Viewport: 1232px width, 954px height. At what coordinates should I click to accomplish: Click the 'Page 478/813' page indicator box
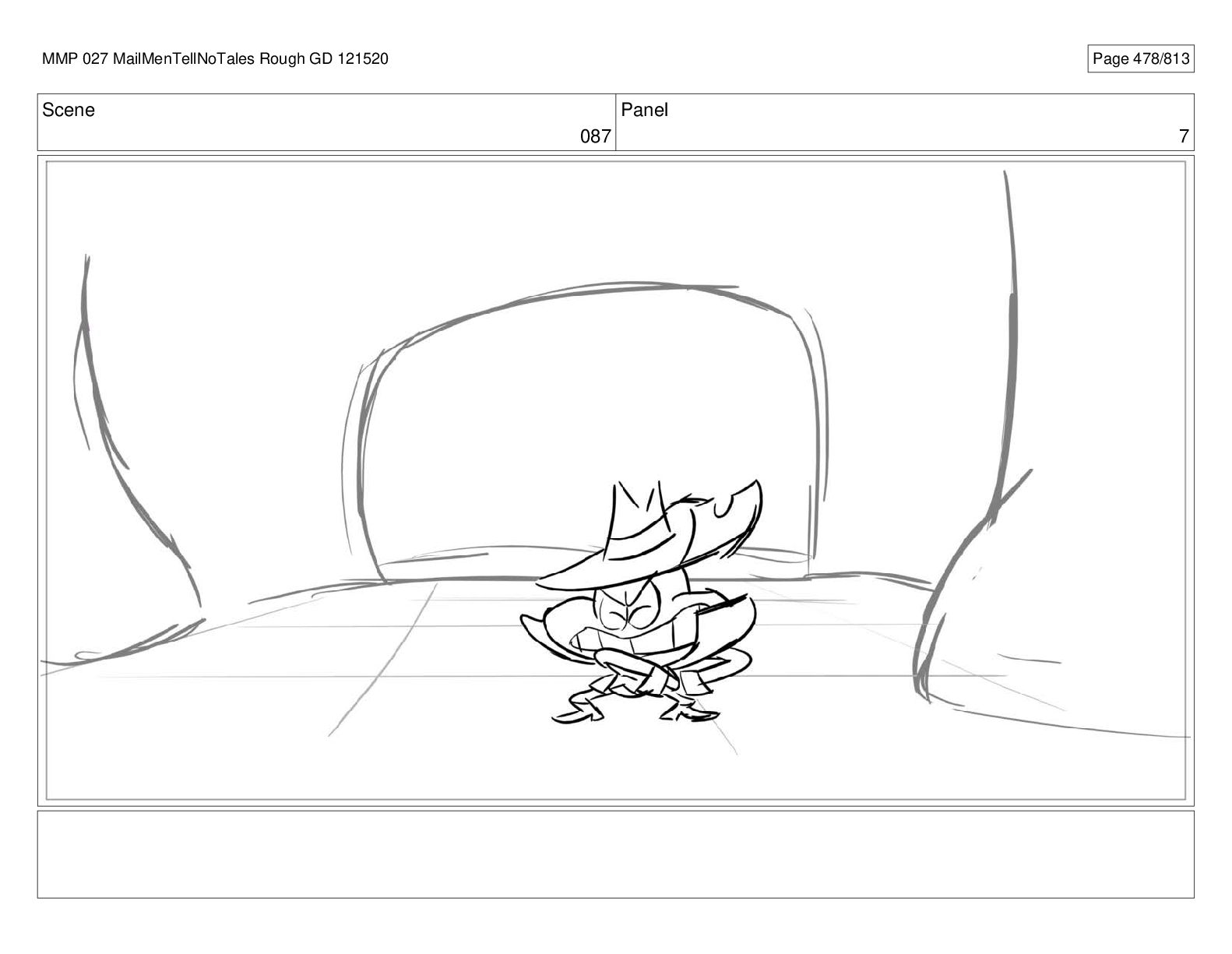1141,59
